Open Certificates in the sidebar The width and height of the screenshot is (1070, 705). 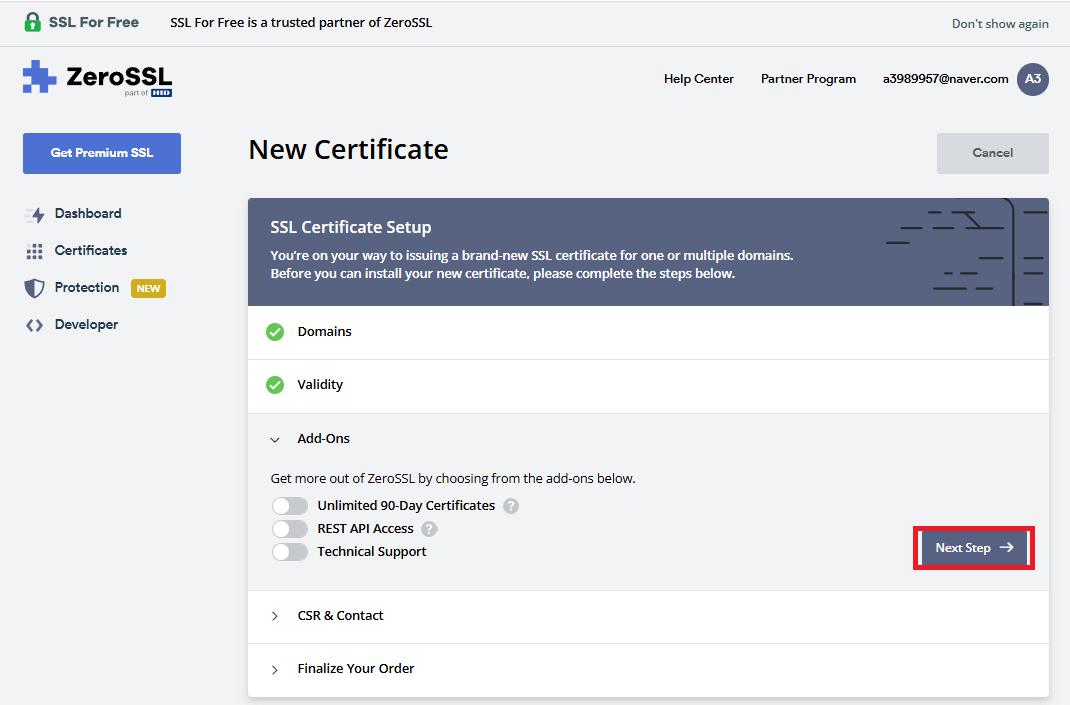tap(91, 250)
